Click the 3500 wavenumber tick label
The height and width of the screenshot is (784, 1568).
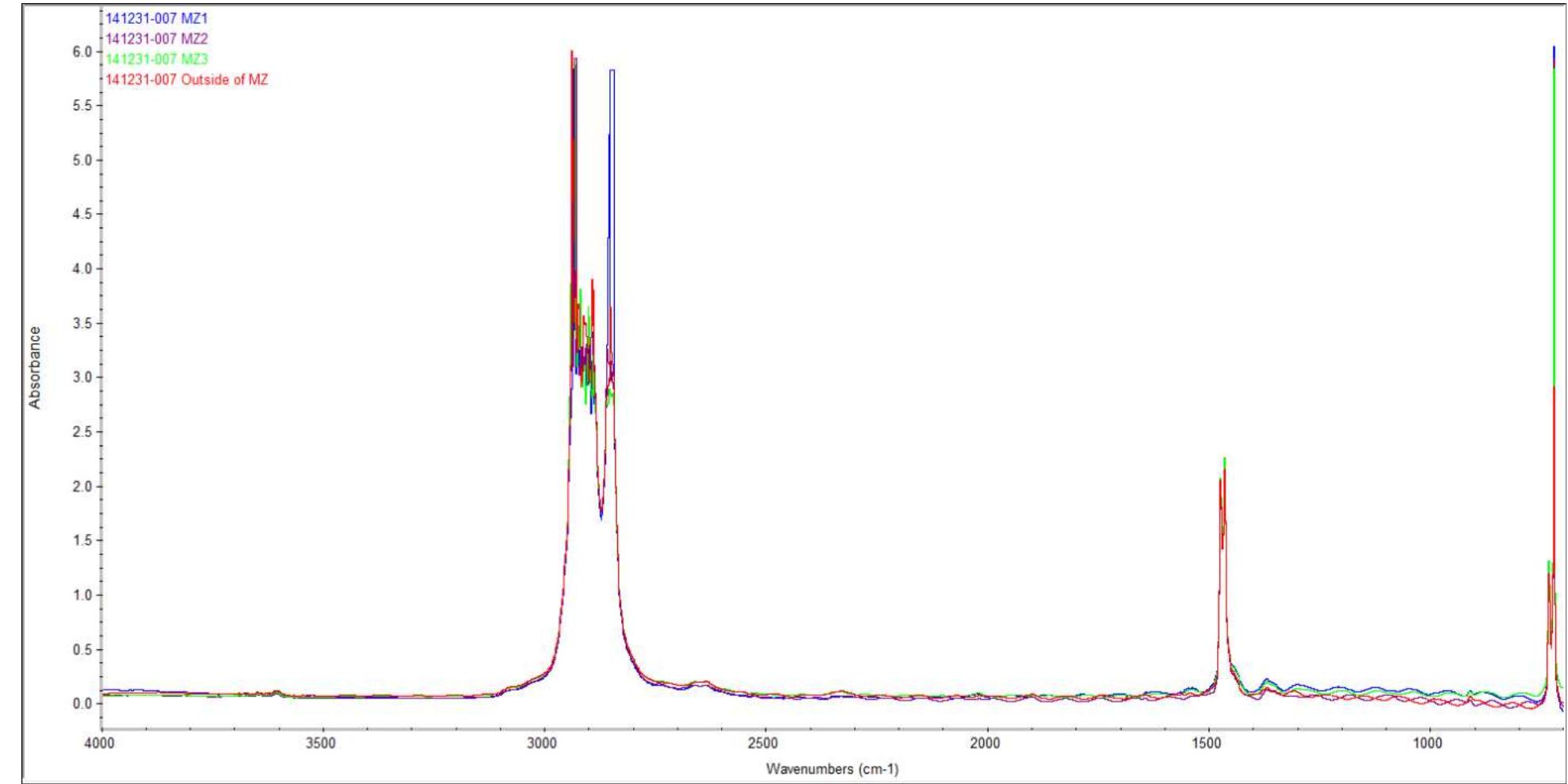(321, 744)
